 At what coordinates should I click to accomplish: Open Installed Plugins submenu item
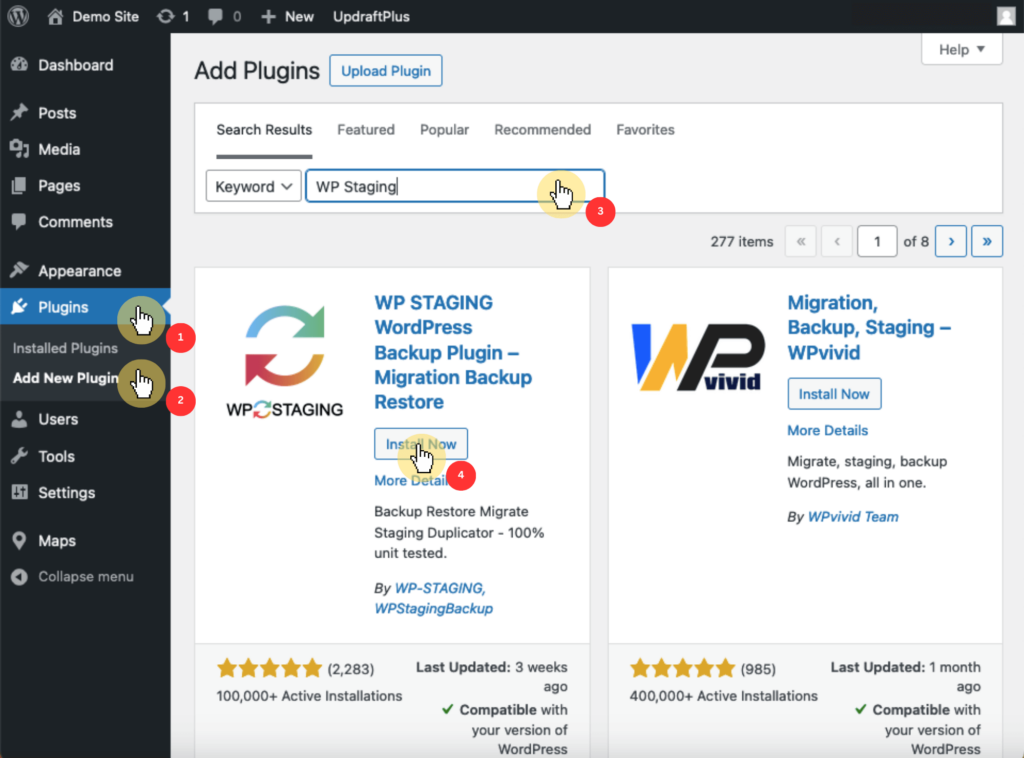[x=65, y=348]
